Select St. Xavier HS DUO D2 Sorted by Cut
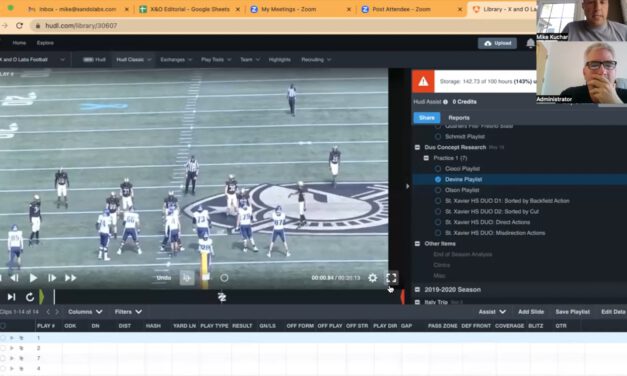The height and width of the screenshot is (376, 627). (x=438, y=212)
